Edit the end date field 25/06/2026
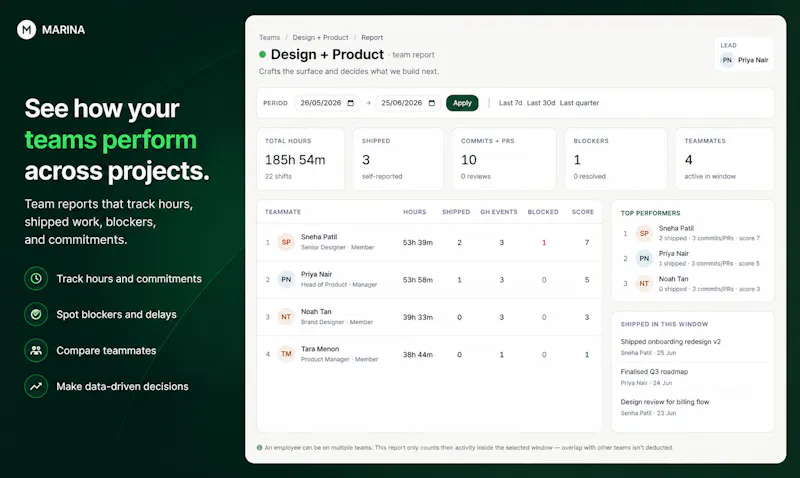Viewport: 800px width, 478px height. (408, 103)
